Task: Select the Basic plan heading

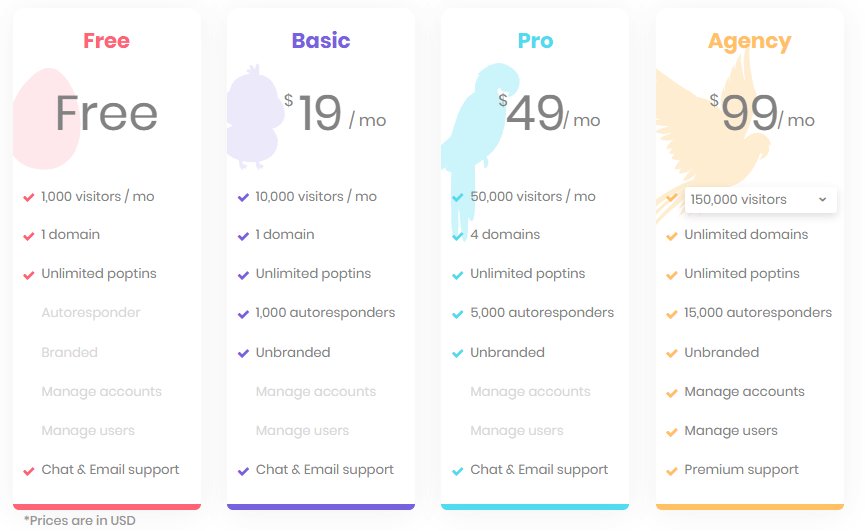Action: pyautogui.click(x=321, y=41)
